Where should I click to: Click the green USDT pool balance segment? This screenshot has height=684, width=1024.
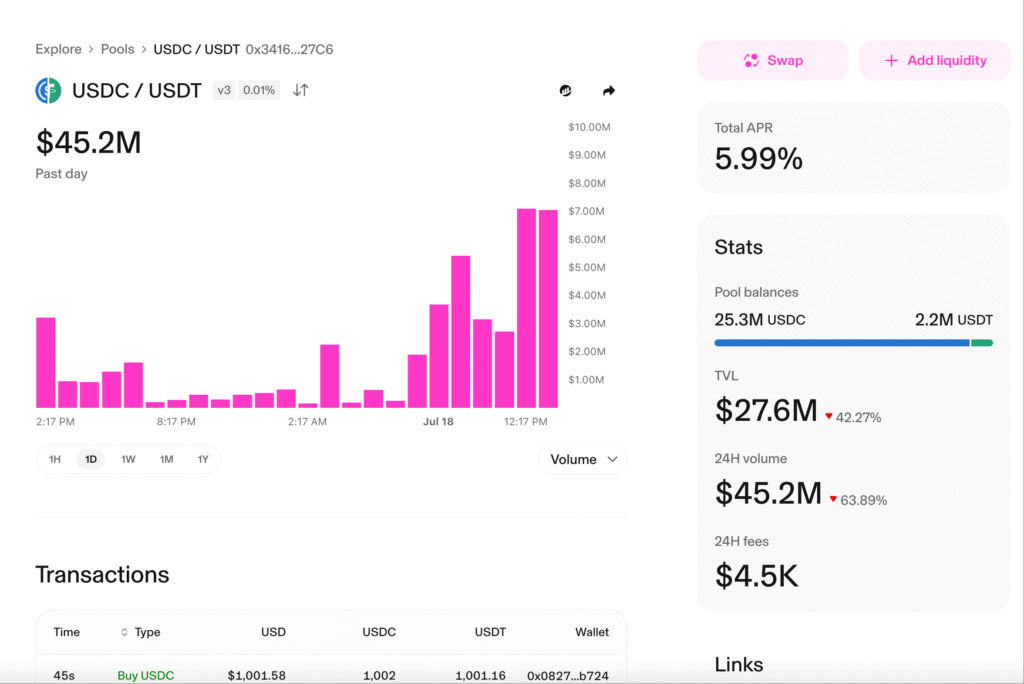click(x=982, y=342)
